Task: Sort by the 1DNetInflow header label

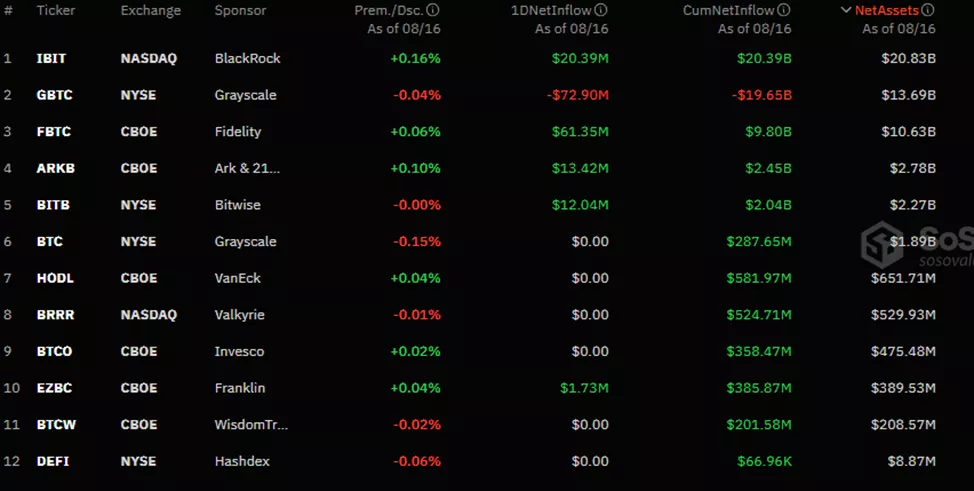Action: pyautogui.click(x=549, y=10)
